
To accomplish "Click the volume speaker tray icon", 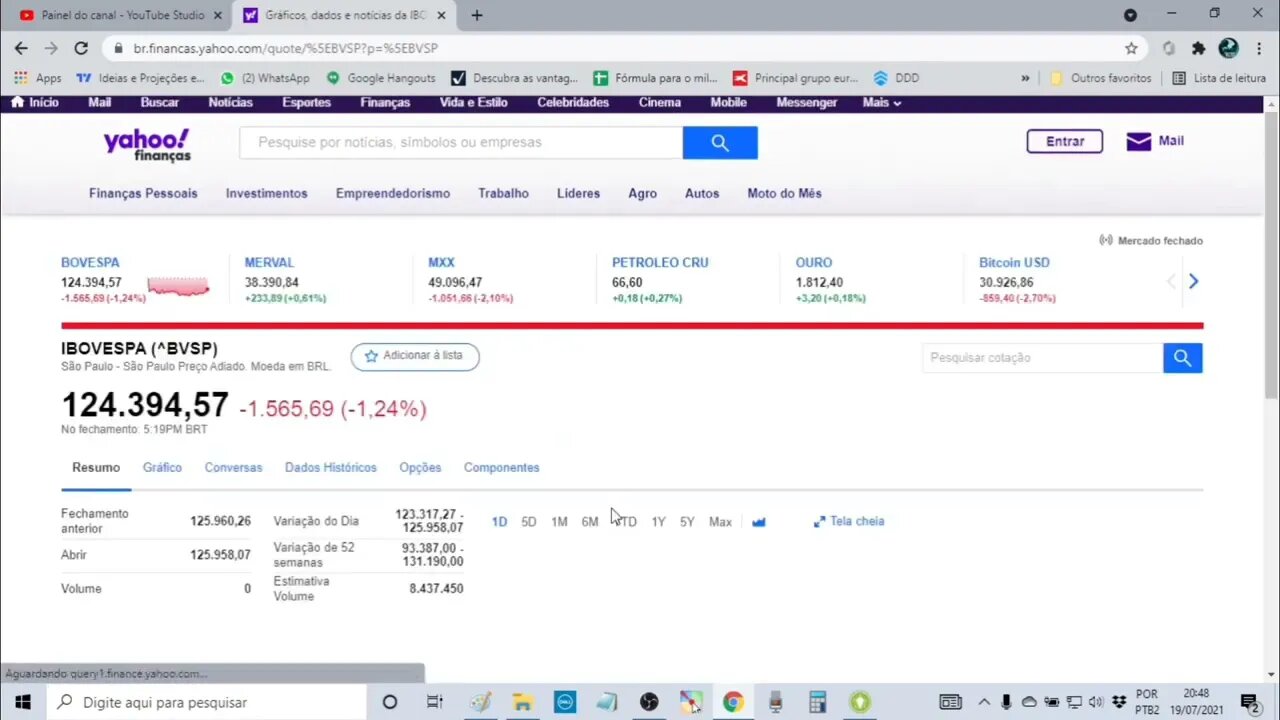I will point(1096,702).
